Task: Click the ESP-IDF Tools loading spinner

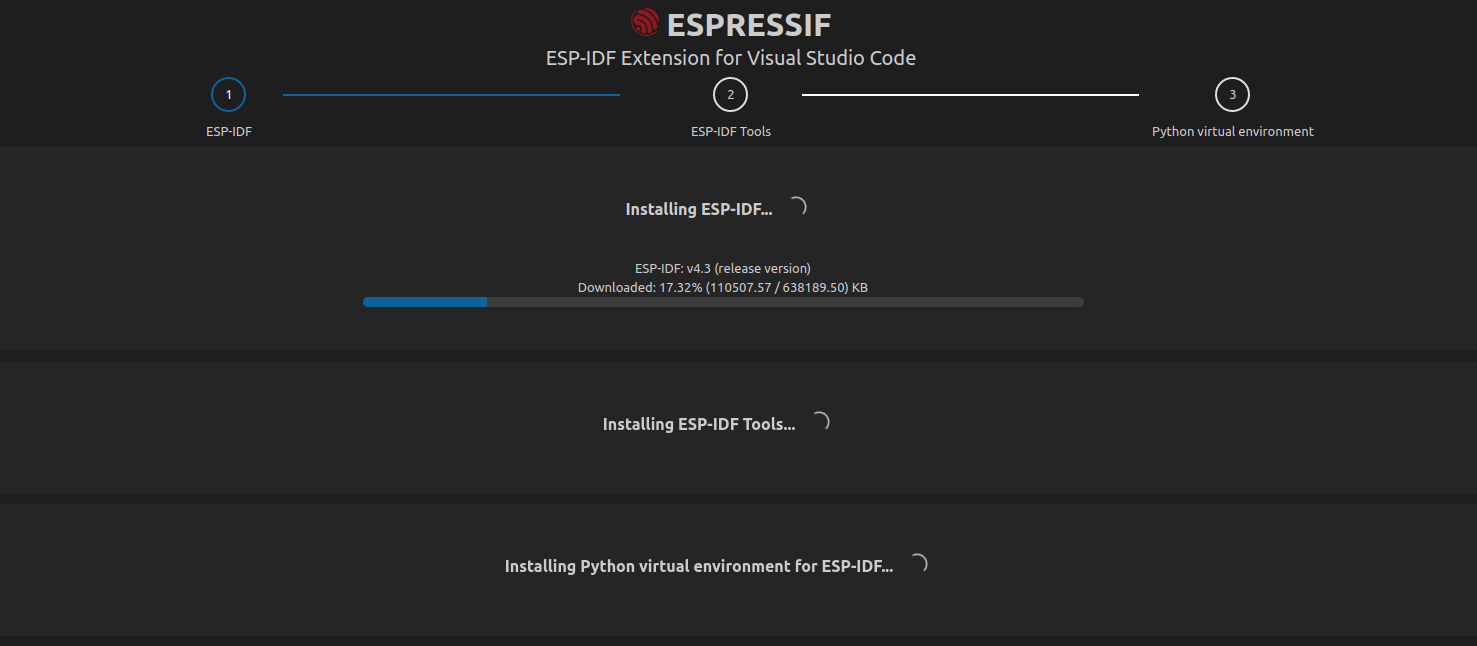Action: point(822,421)
